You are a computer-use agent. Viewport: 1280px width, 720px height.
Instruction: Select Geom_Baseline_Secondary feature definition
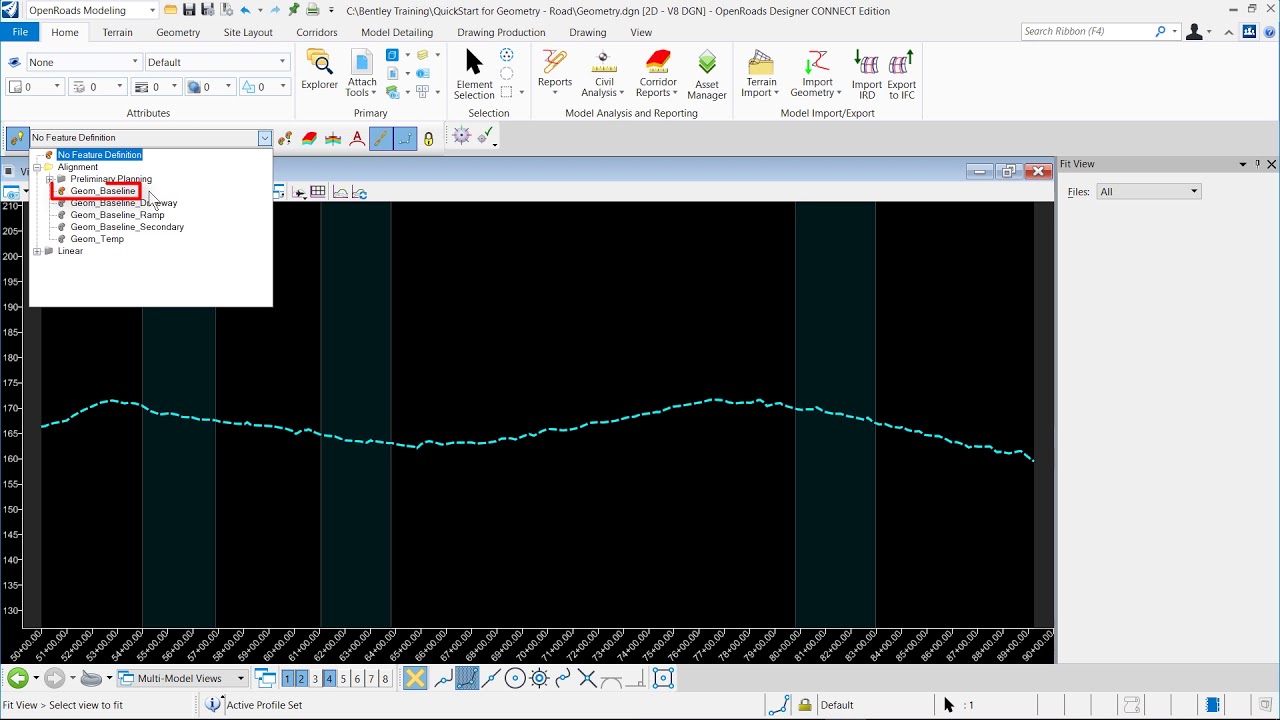pos(127,227)
